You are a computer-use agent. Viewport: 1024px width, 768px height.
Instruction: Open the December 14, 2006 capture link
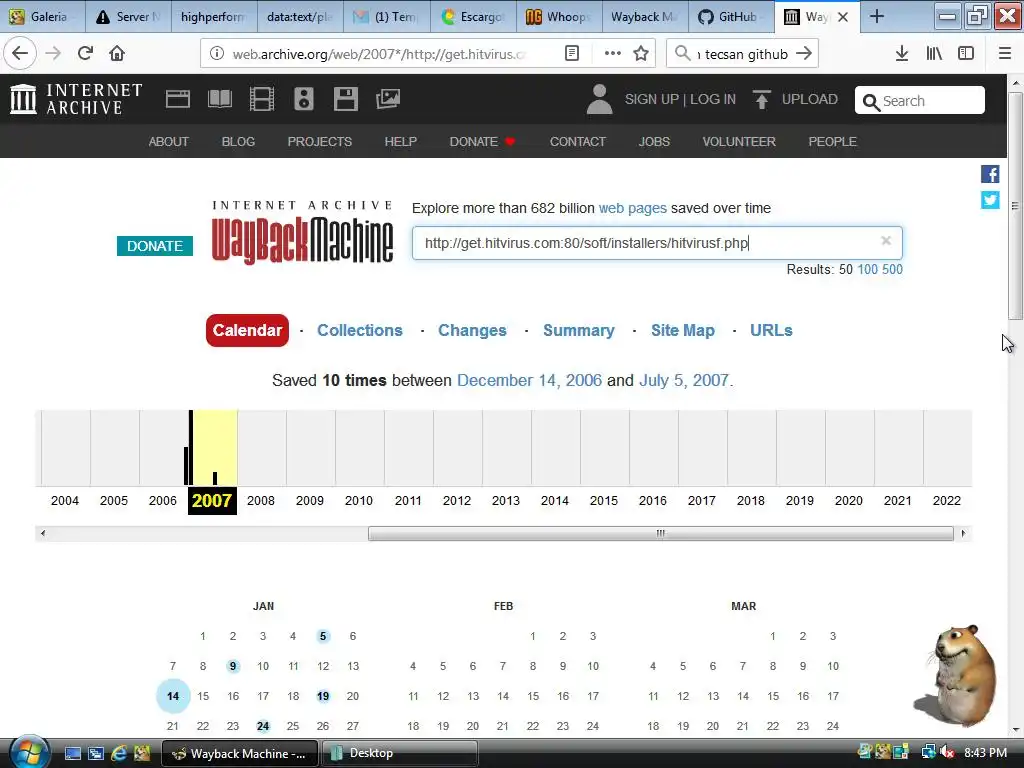[x=529, y=380]
